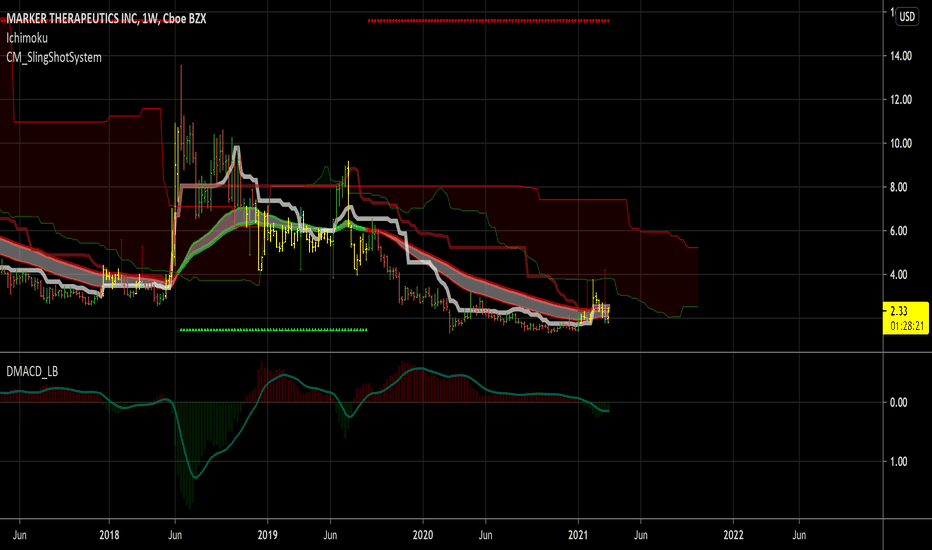Viewport: 932px width, 550px height.
Task: Click the 2022 label on the time axis
Action: (733, 535)
